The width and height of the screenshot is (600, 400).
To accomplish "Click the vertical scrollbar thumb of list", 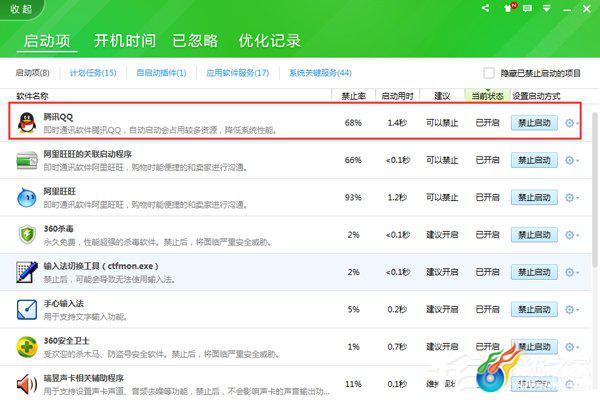I will click(595, 189).
